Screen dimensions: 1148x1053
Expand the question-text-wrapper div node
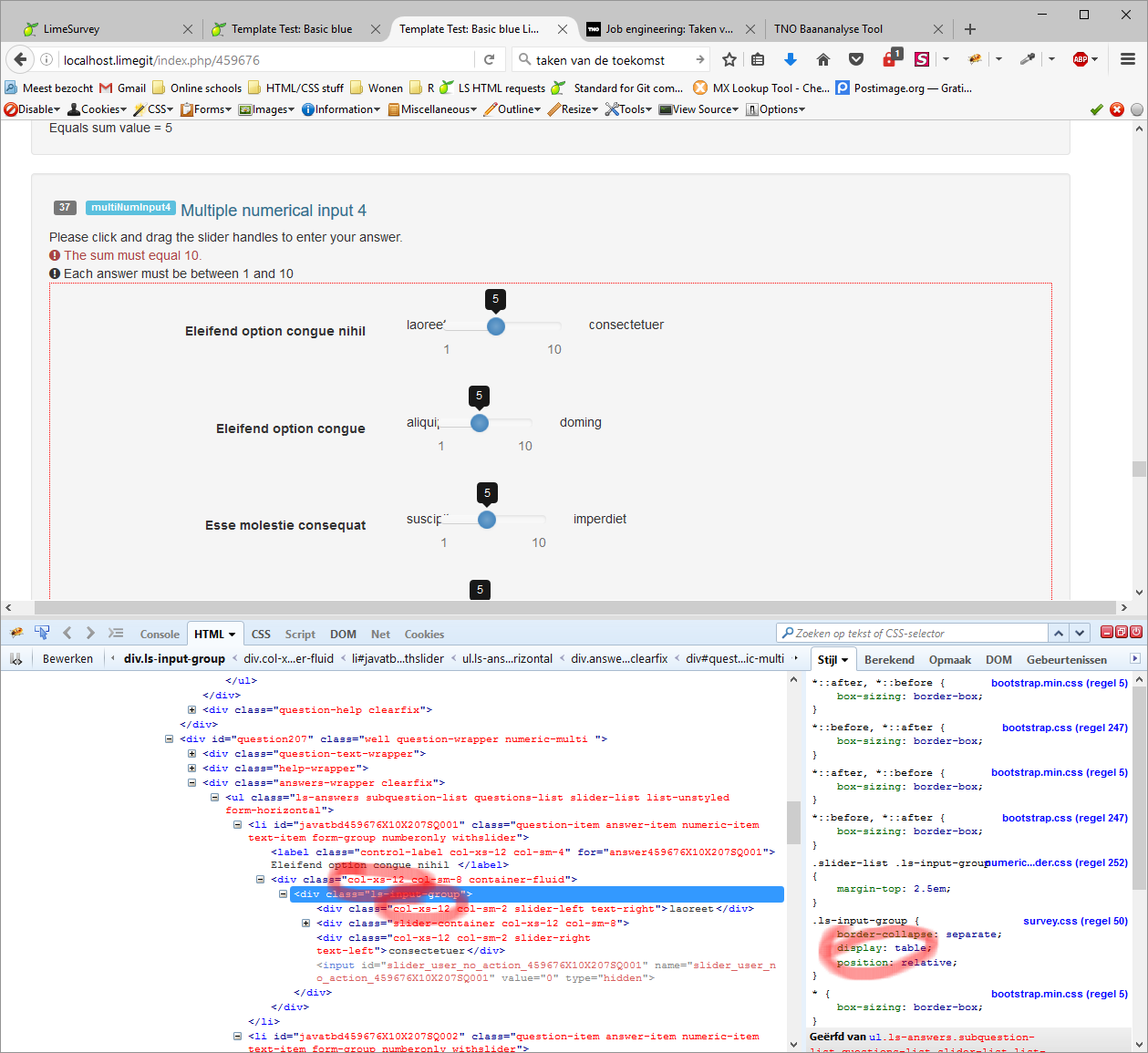(x=191, y=754)
